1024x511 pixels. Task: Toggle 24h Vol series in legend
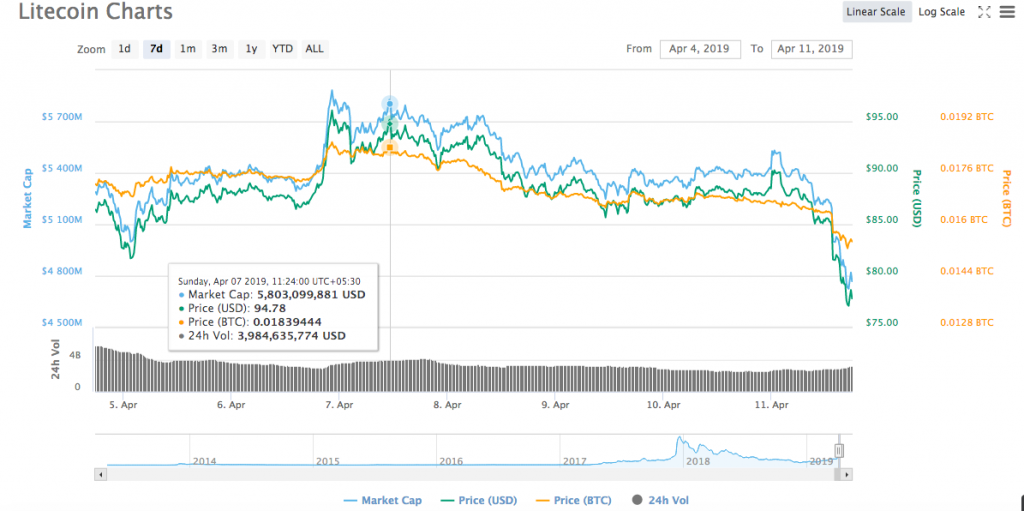[662, 501]
